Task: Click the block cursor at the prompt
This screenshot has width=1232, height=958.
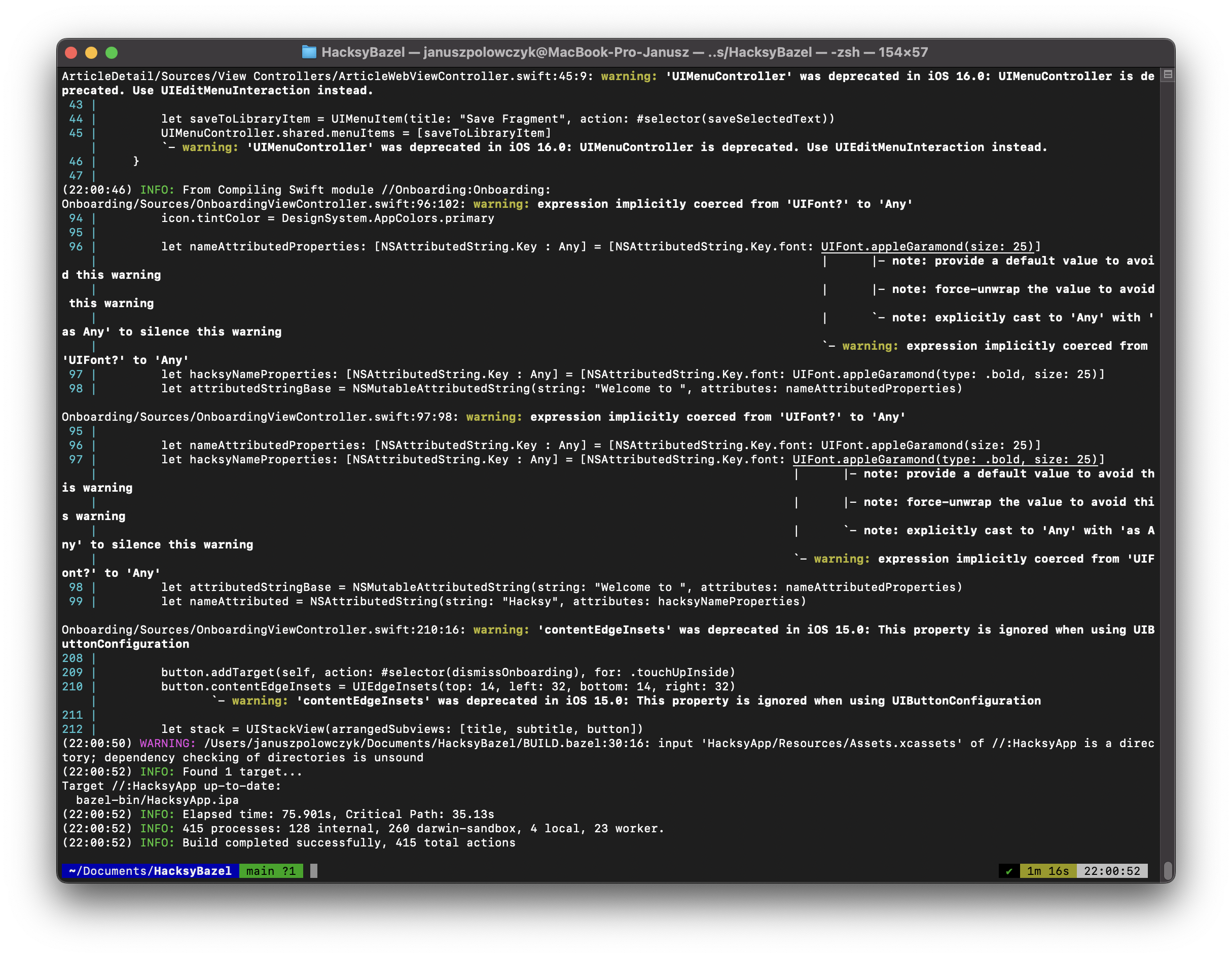Action: [x=314, y=871]
